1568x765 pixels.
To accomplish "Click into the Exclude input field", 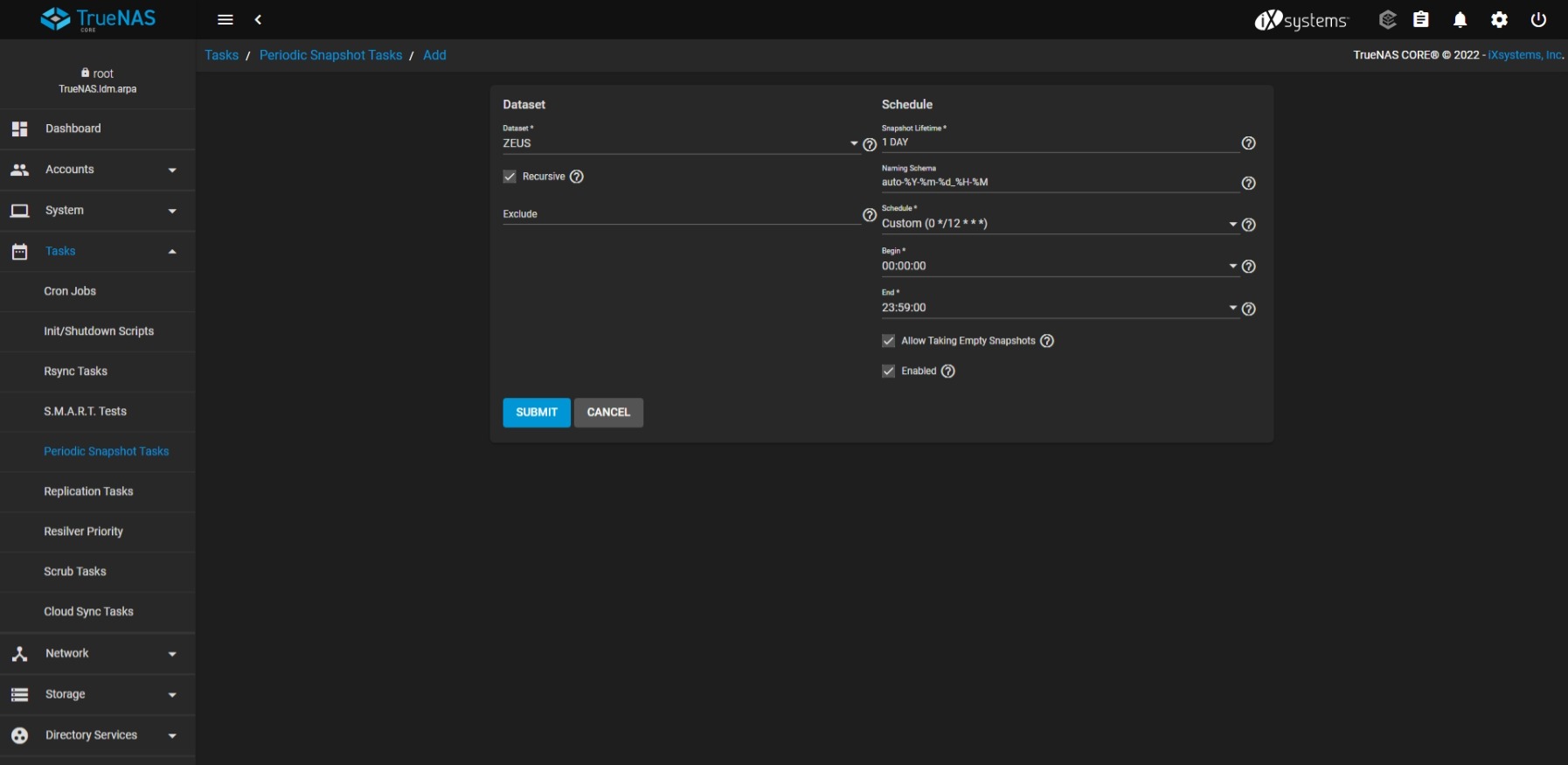I will [680, 214].
